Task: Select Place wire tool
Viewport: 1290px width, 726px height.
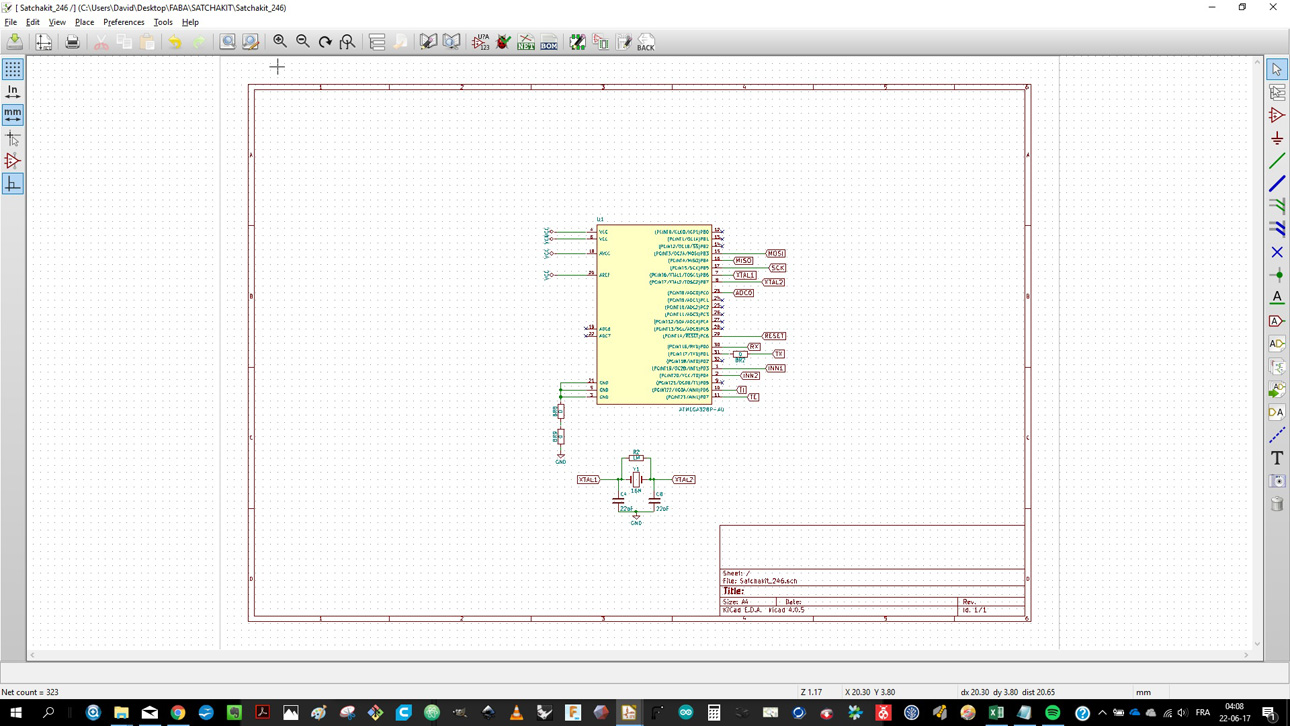Action: pos(1277,161)
